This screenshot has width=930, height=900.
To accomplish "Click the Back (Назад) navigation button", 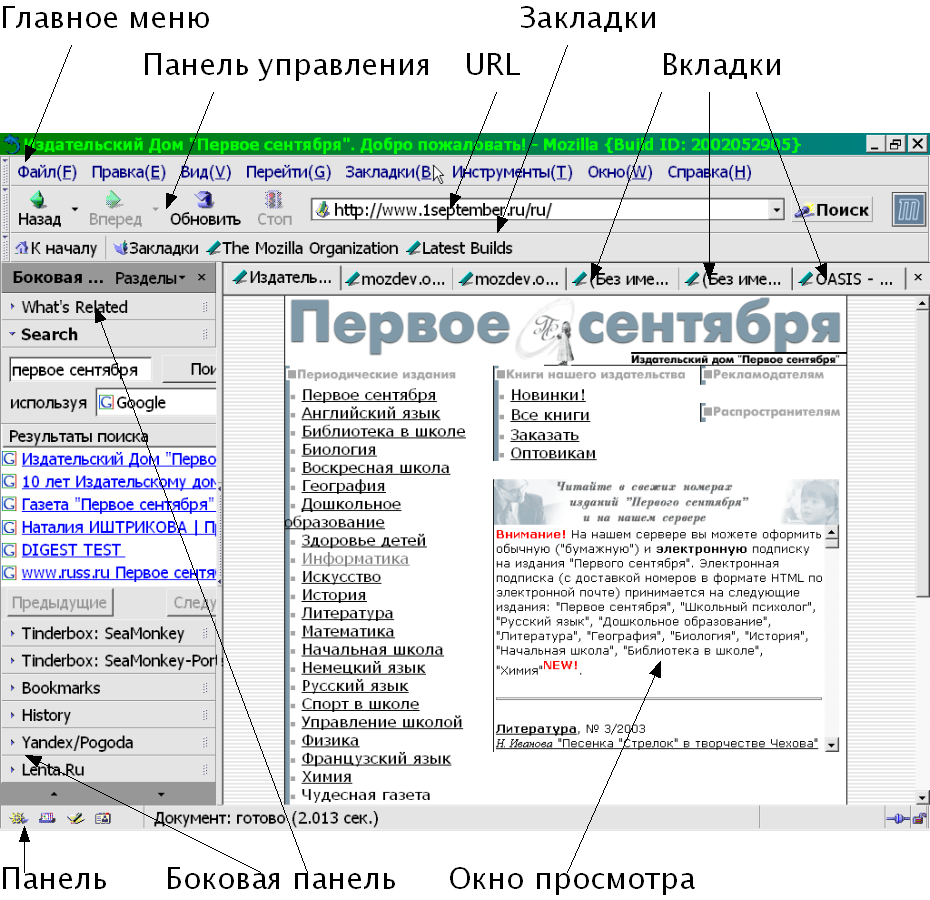I will tap(38, 208).
